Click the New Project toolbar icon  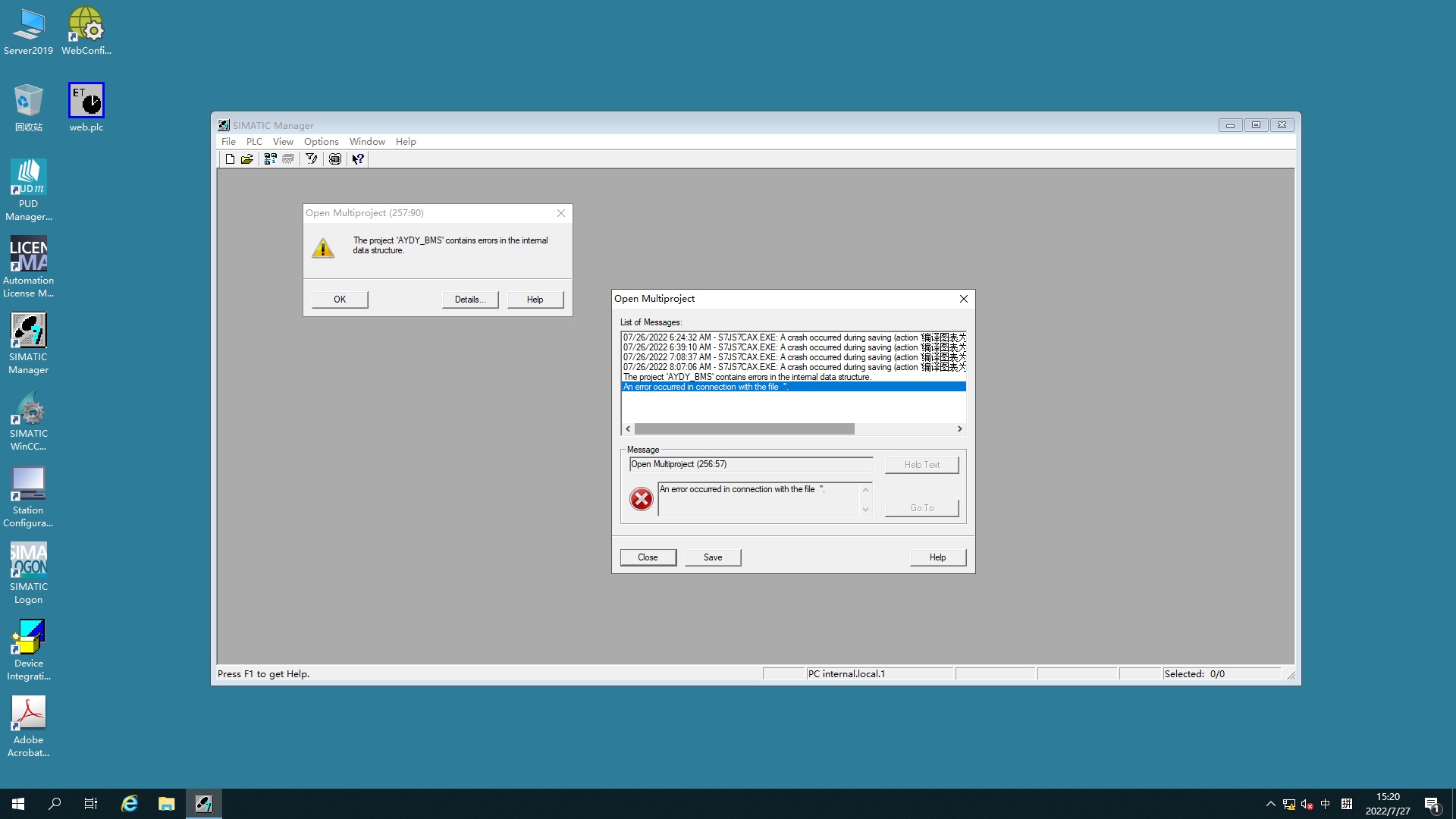(x=230, y=159)
